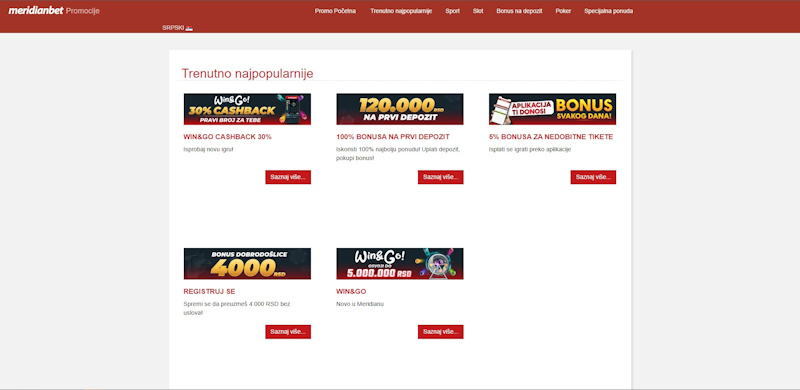Click the Serbian flag icon
The width and height of the screenshot is (800, 390).
tap(189, 28)
